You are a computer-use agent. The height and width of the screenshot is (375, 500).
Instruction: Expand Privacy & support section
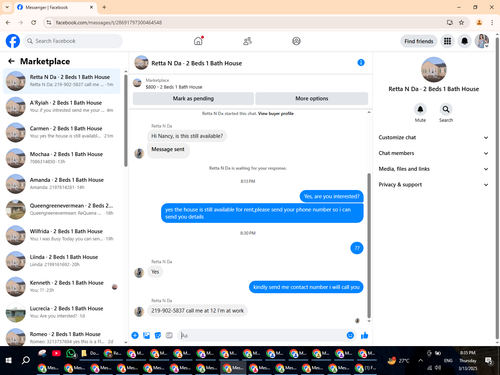(x=433, y=184)
